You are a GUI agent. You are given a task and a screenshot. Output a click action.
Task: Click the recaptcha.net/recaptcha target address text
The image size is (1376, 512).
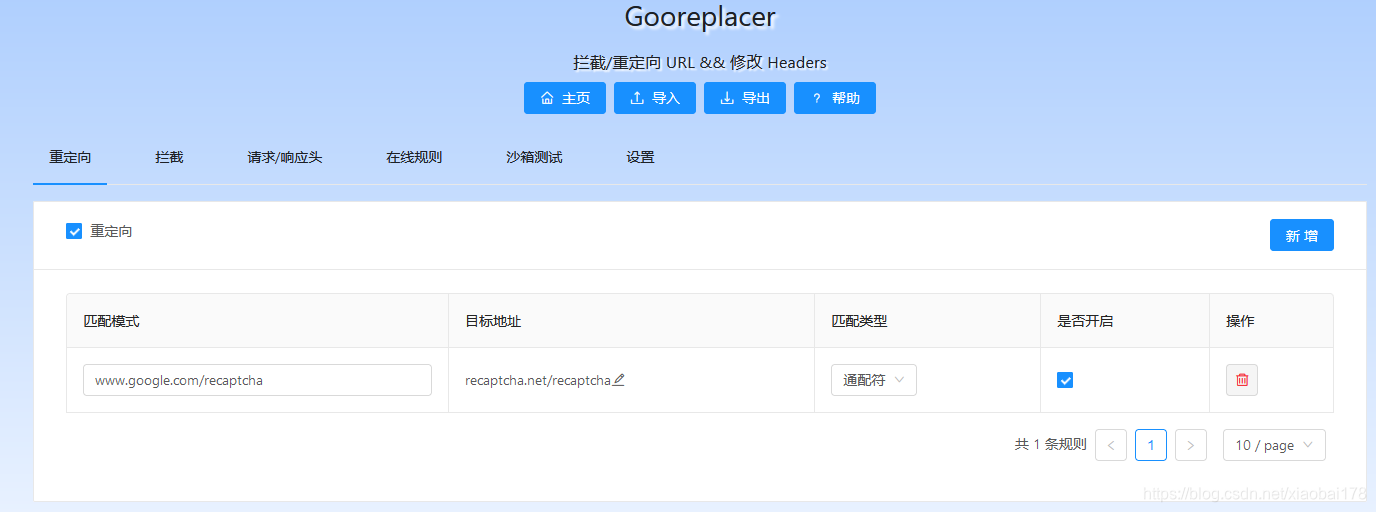tap(537, 380)
